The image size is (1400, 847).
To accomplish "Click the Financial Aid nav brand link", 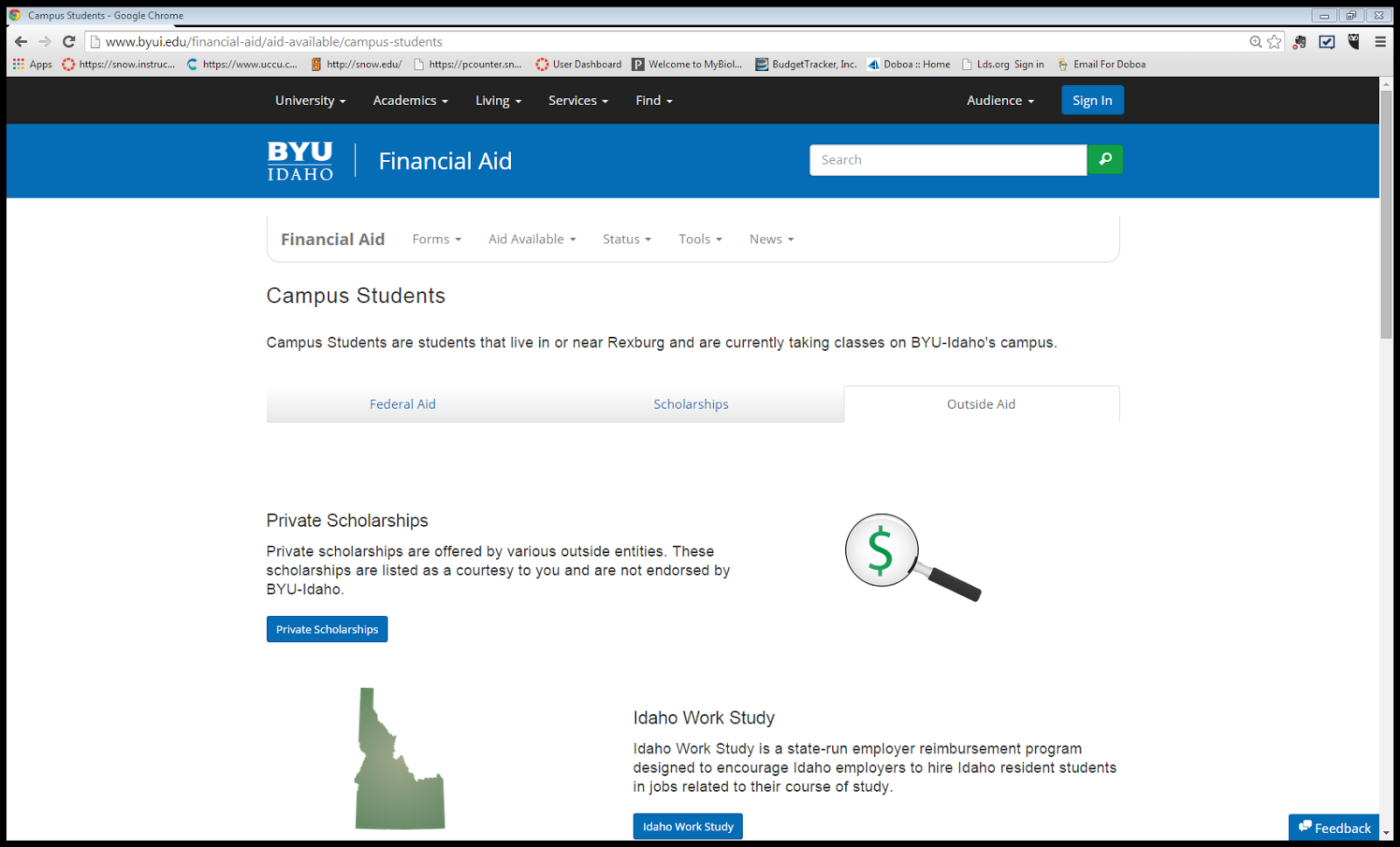I will pos(332,240).
